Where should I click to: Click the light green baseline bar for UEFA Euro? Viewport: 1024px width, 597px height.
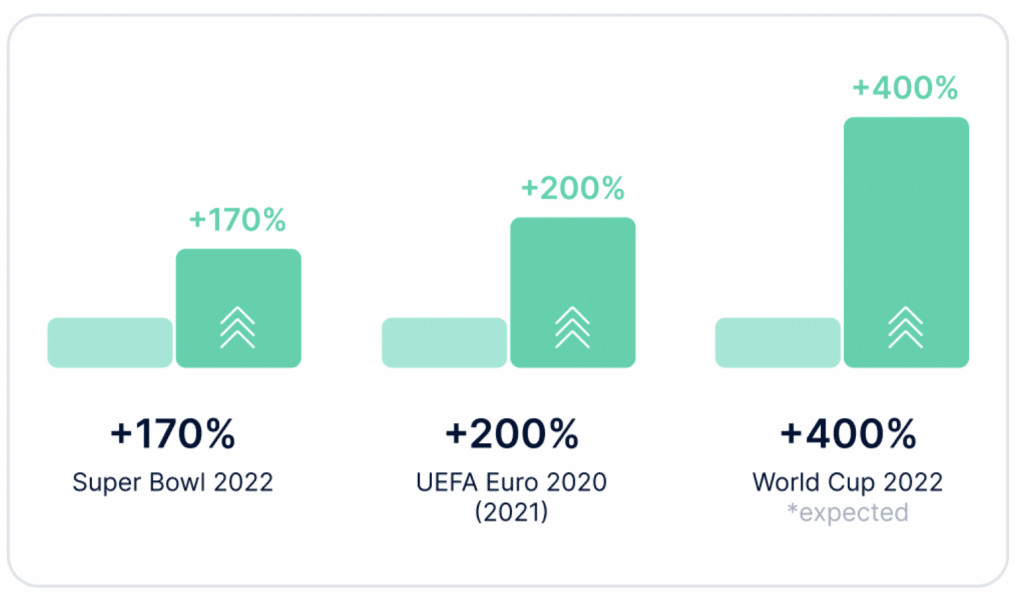445,343
